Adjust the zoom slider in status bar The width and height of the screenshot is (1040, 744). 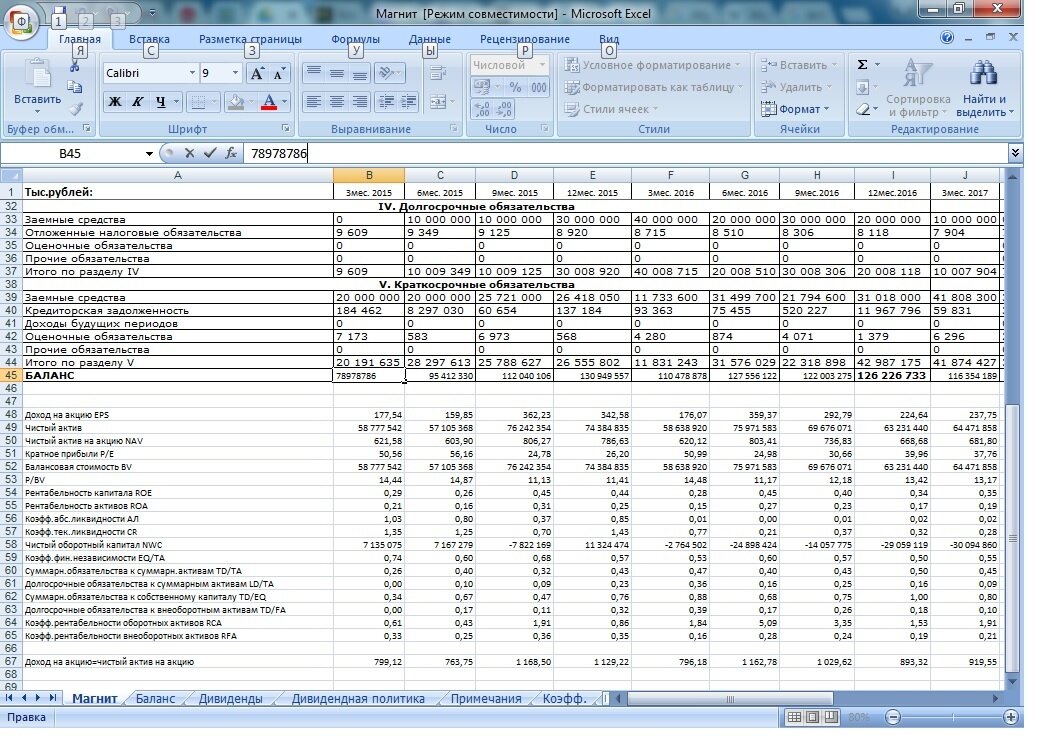click(952, 717)
